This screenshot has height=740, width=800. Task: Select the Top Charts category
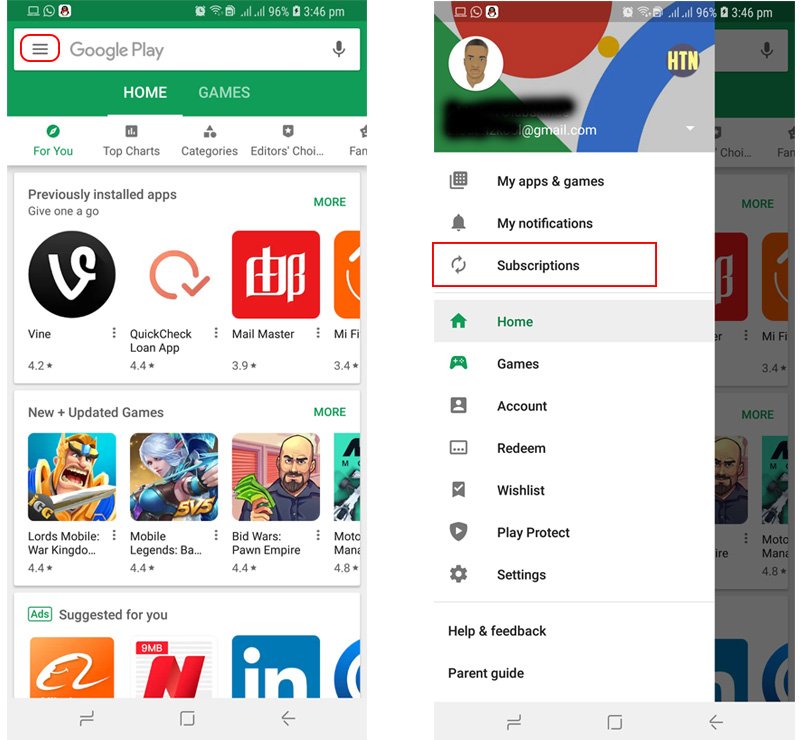131,140
